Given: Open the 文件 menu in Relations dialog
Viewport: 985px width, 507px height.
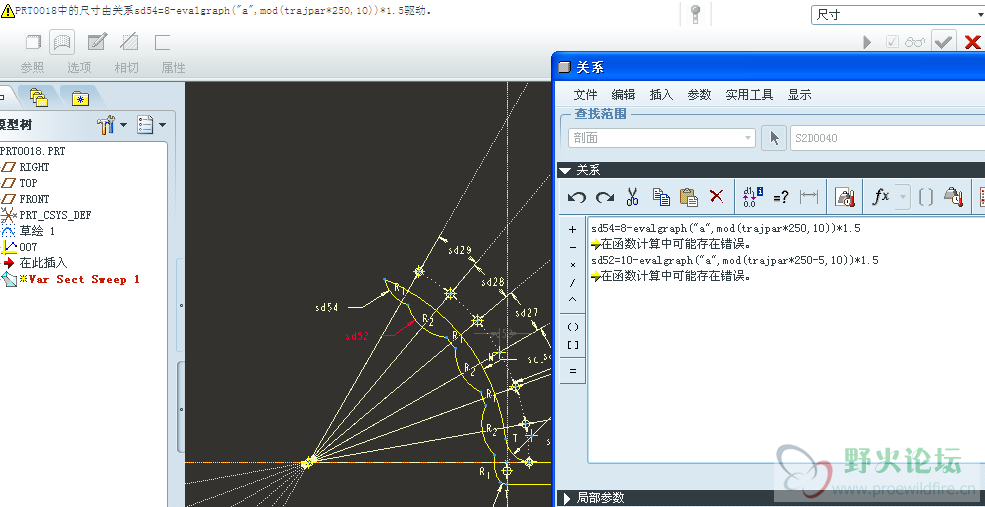Looking at the screenshot, I should [x=585, y=94].
